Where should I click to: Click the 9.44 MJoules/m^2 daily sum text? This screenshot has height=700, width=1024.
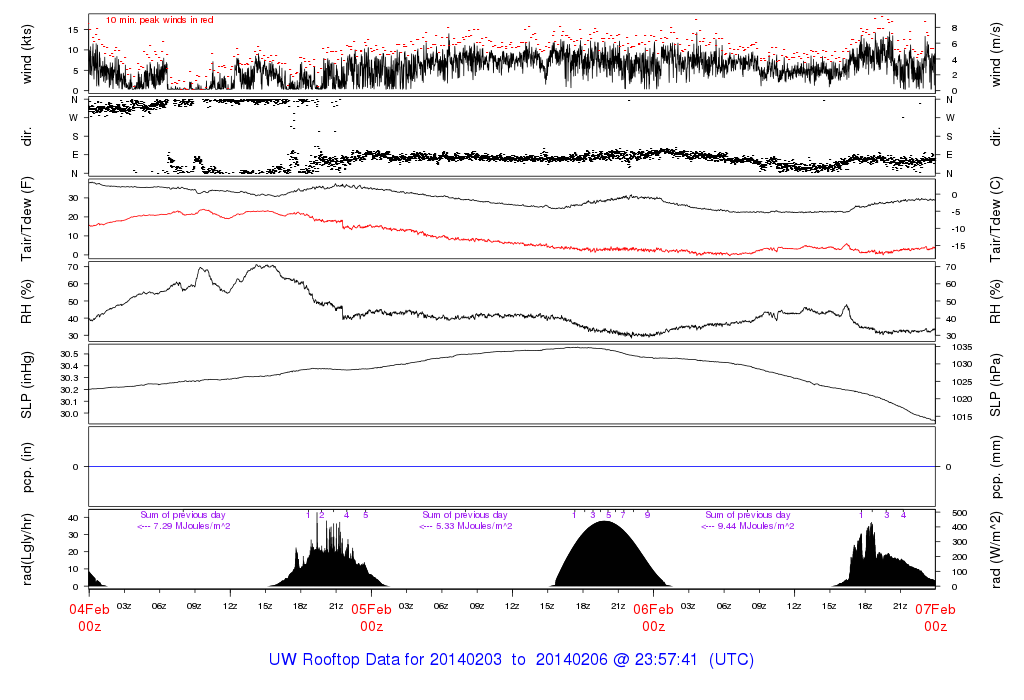pyautogui.click(x=750, y=525)
